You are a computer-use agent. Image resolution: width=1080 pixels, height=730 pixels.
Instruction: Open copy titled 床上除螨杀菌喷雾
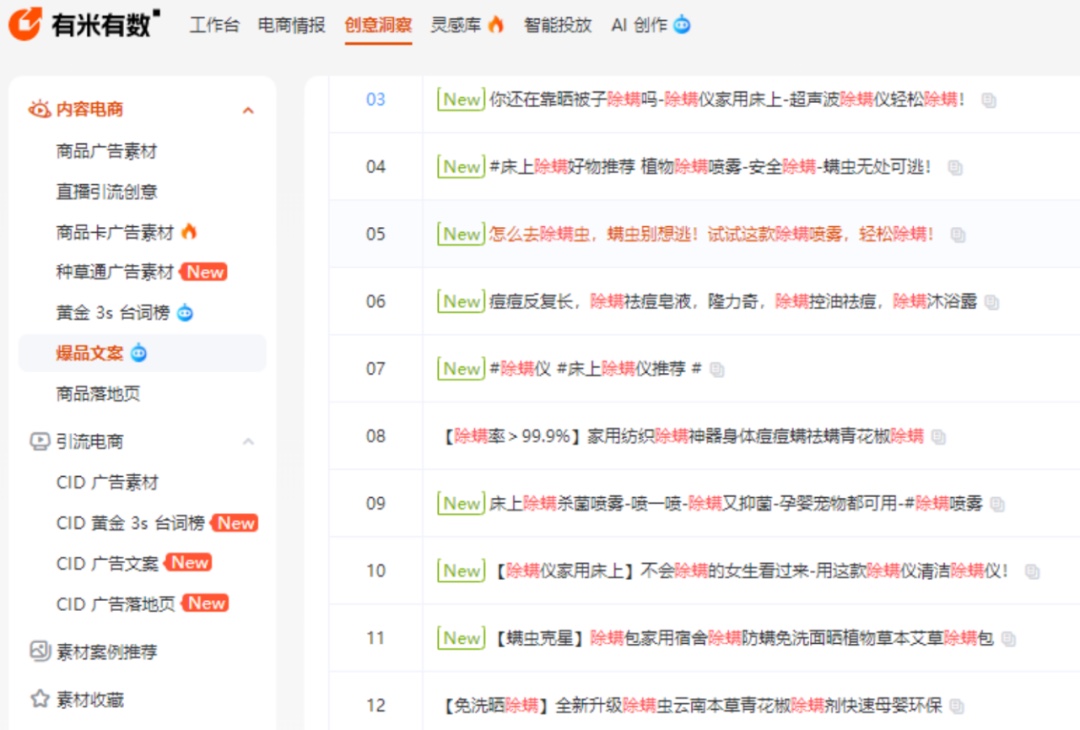(x=736, y=503)
